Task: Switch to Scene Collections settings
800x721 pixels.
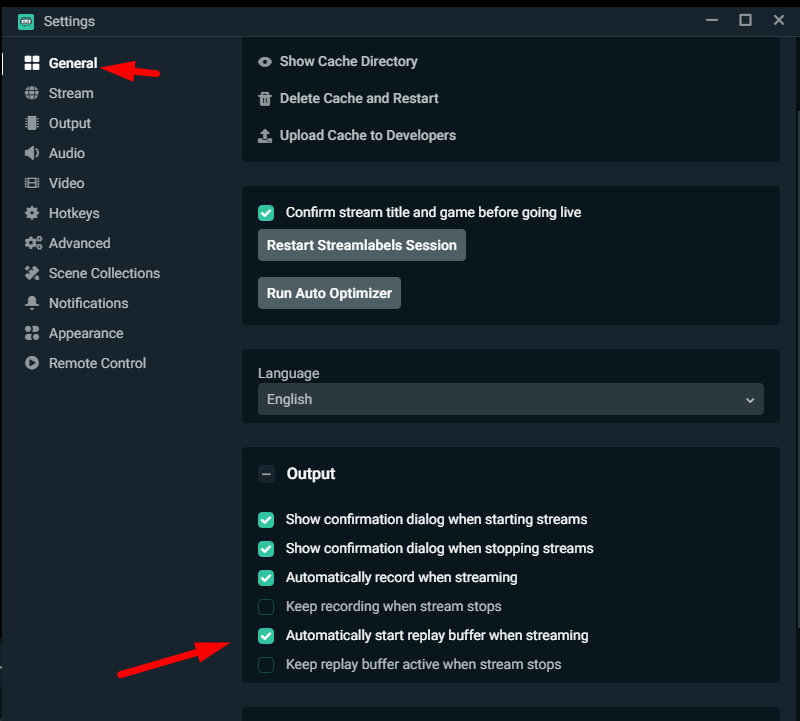Action: (104, 273)
